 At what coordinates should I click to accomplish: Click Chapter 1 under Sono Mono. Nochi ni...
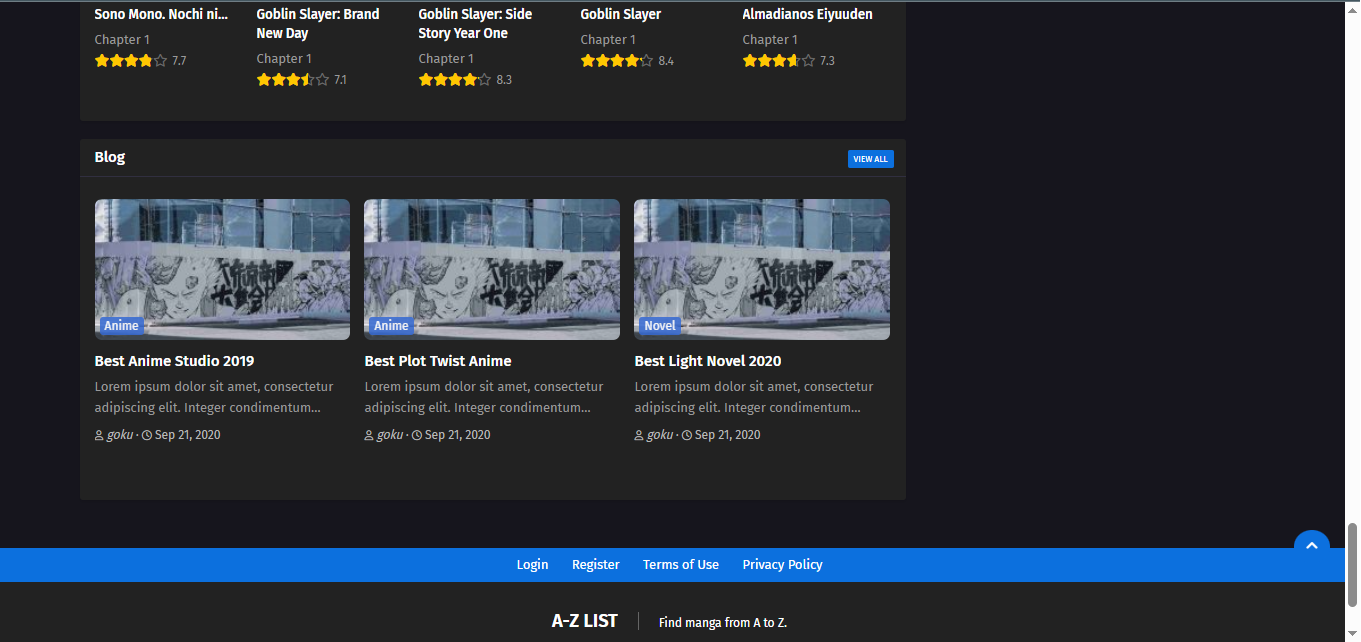pyautogui.click(x=122, y=40)
